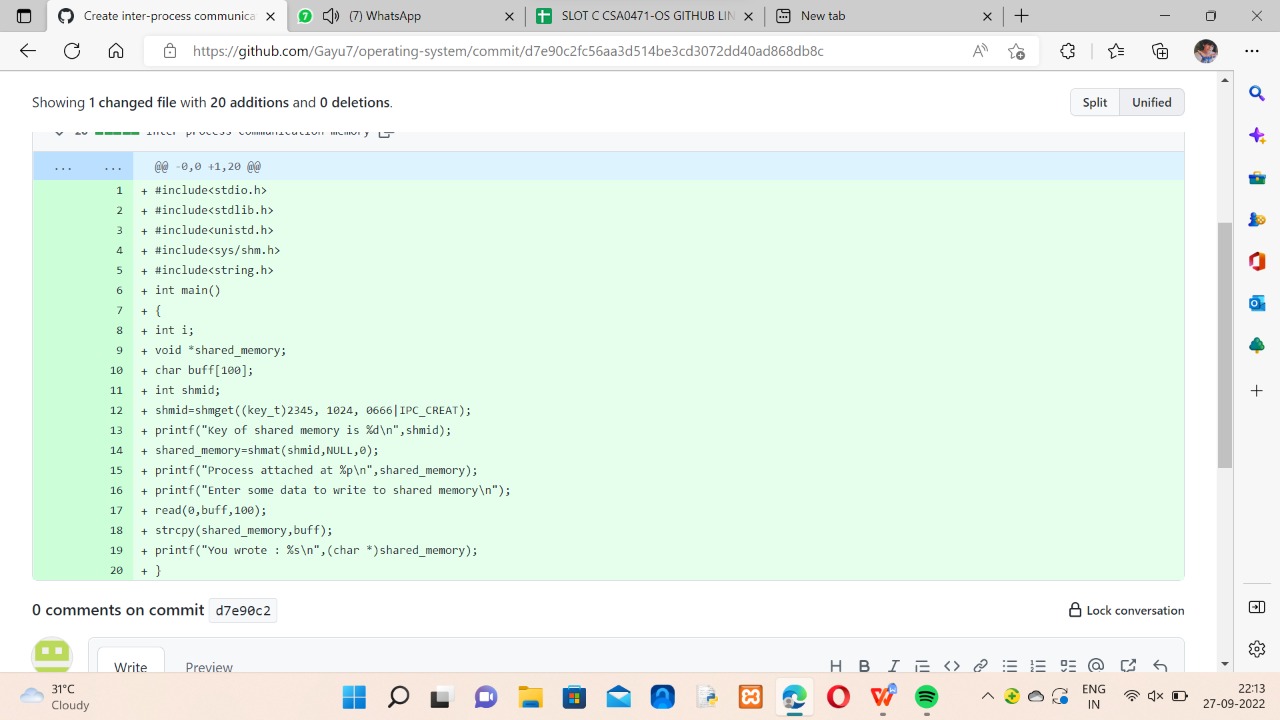This screenshot has height=720, width=1280.
Task: Open Edge sidebar settings gear
Action: [1257, 649]
